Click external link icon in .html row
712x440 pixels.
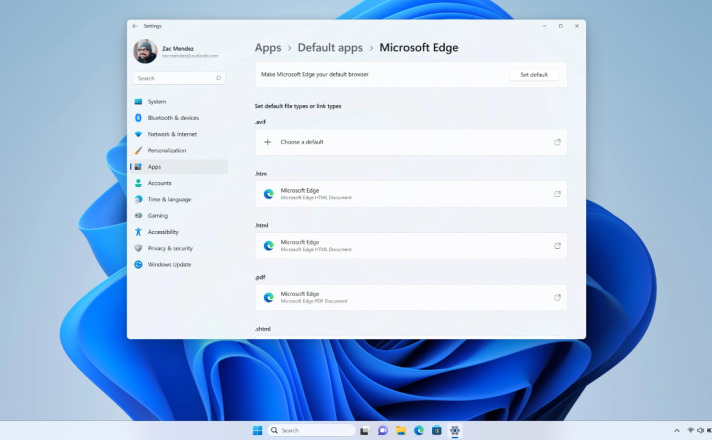pos(557,246)
